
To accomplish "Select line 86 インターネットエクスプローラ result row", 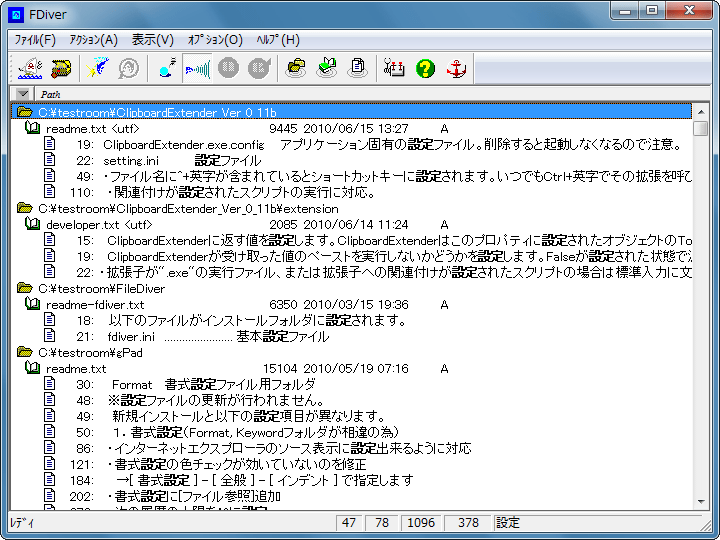I will click(351, 449).
